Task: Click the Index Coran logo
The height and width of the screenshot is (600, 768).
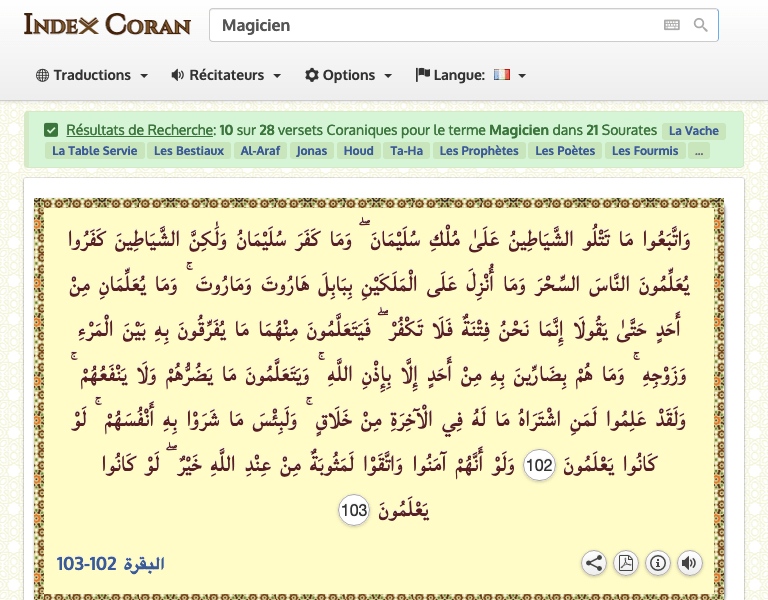Action: click(x=107, y=25)
